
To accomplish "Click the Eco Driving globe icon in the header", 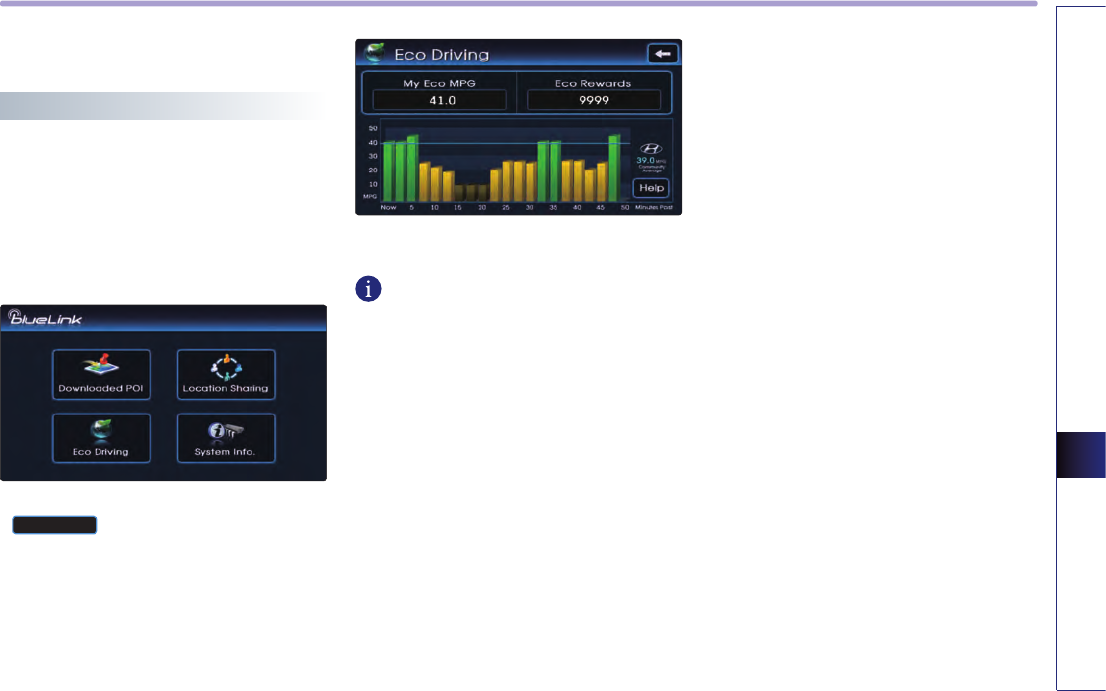I will tap(375, 53).
